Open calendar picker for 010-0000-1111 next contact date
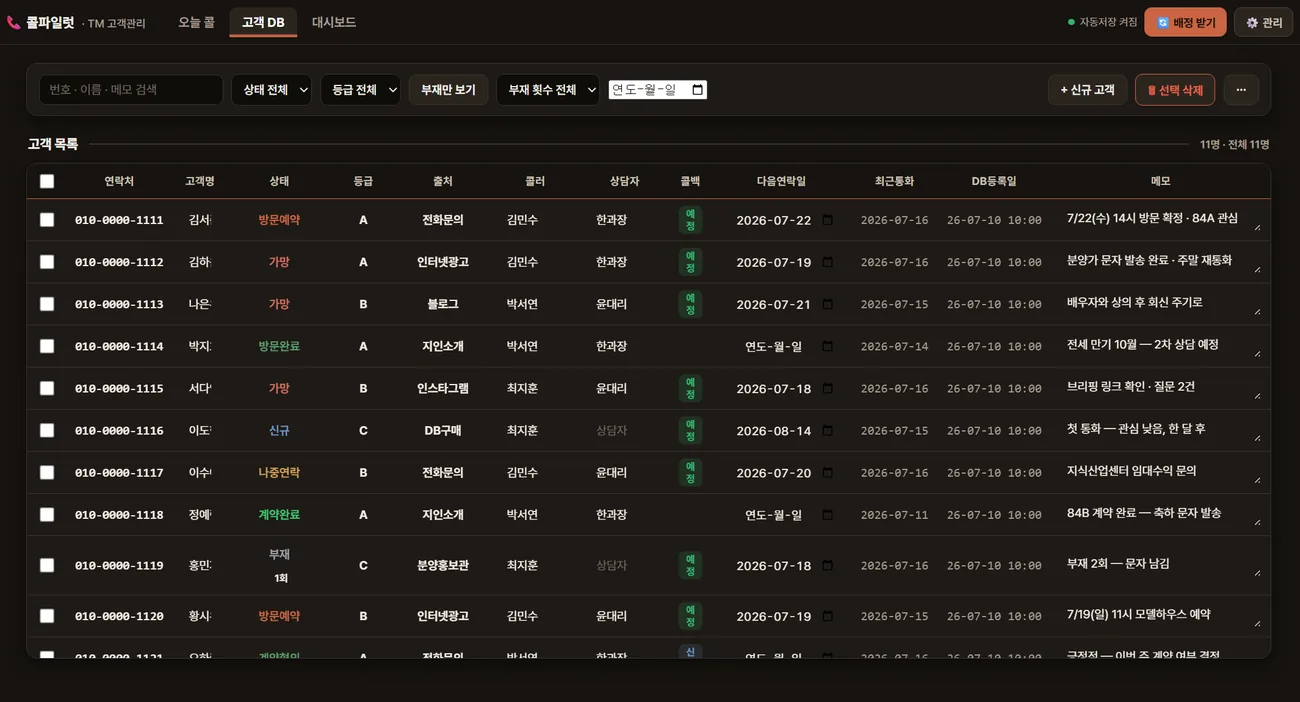 coord(827,220)
